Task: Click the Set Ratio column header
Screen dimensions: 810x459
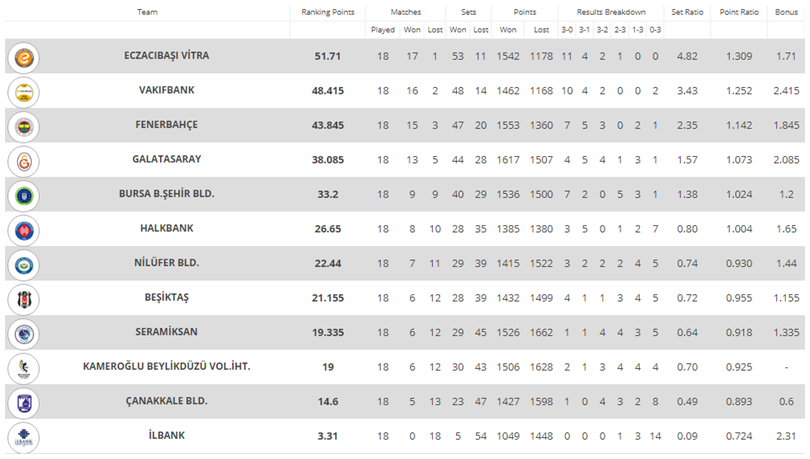Action: [687, 12]
